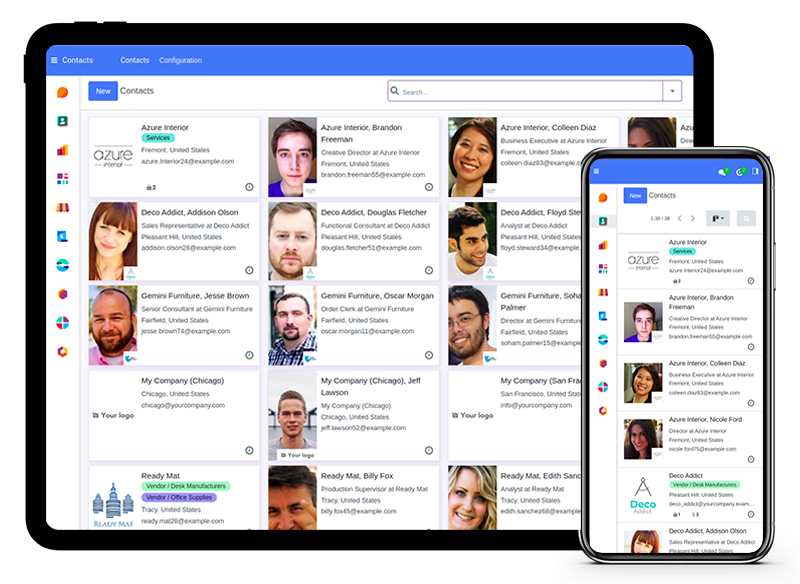Open the azure interior logo card on tablet
The width and height of the screenshot is (800, 584).
click(113, 157)
